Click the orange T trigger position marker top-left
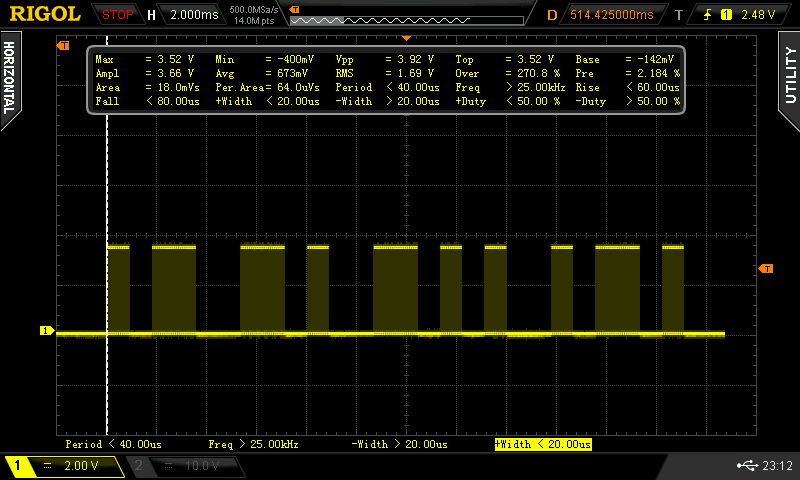The height and width of the screenshot is (480, 800). click(63, 46)
